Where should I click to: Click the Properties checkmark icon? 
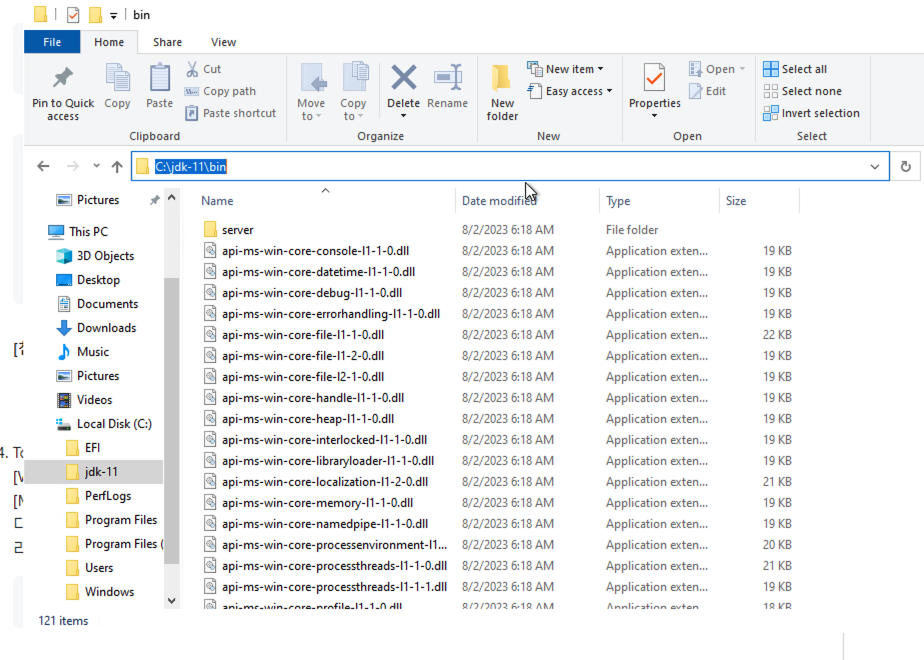[x=654, y=78]
